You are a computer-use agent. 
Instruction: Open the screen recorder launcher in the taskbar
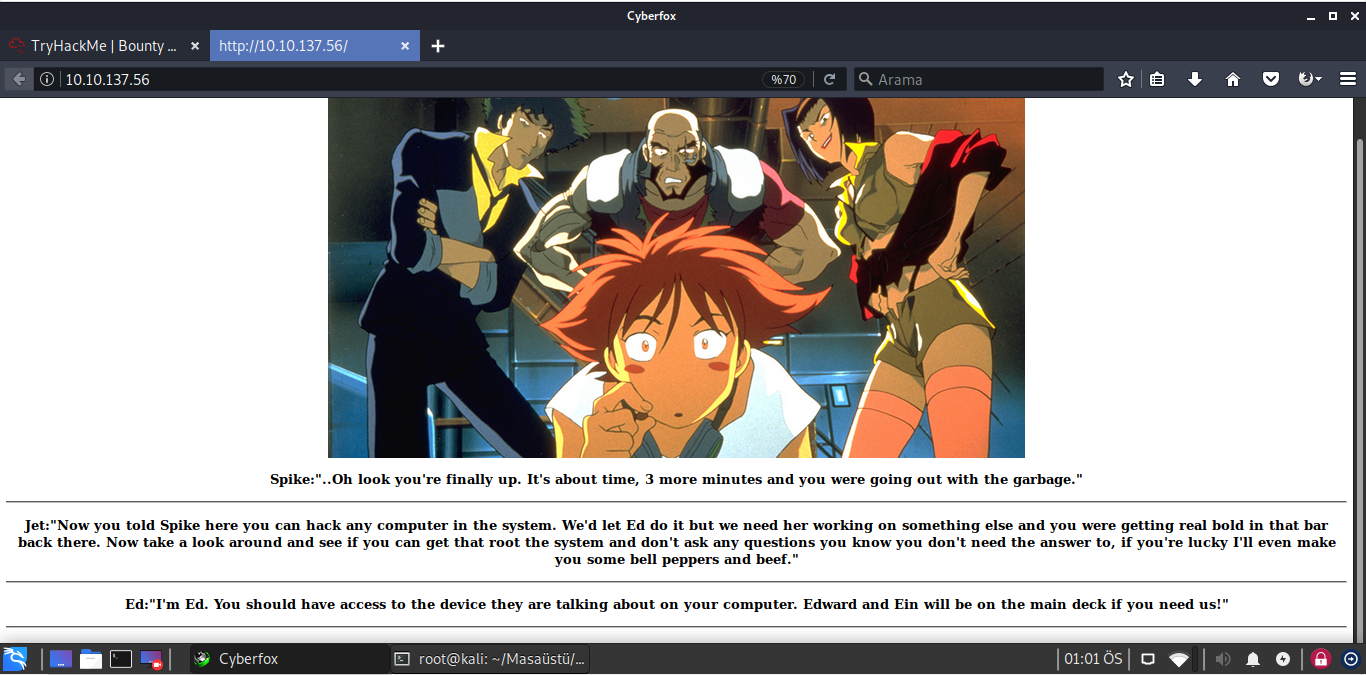point(151,659)
